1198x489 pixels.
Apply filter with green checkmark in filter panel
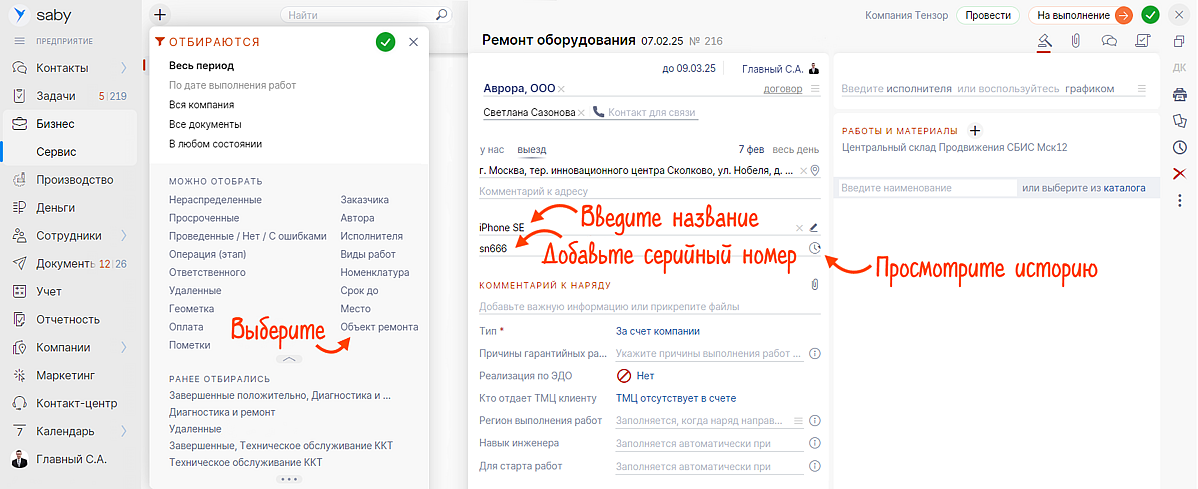click(x=385, y=42)
